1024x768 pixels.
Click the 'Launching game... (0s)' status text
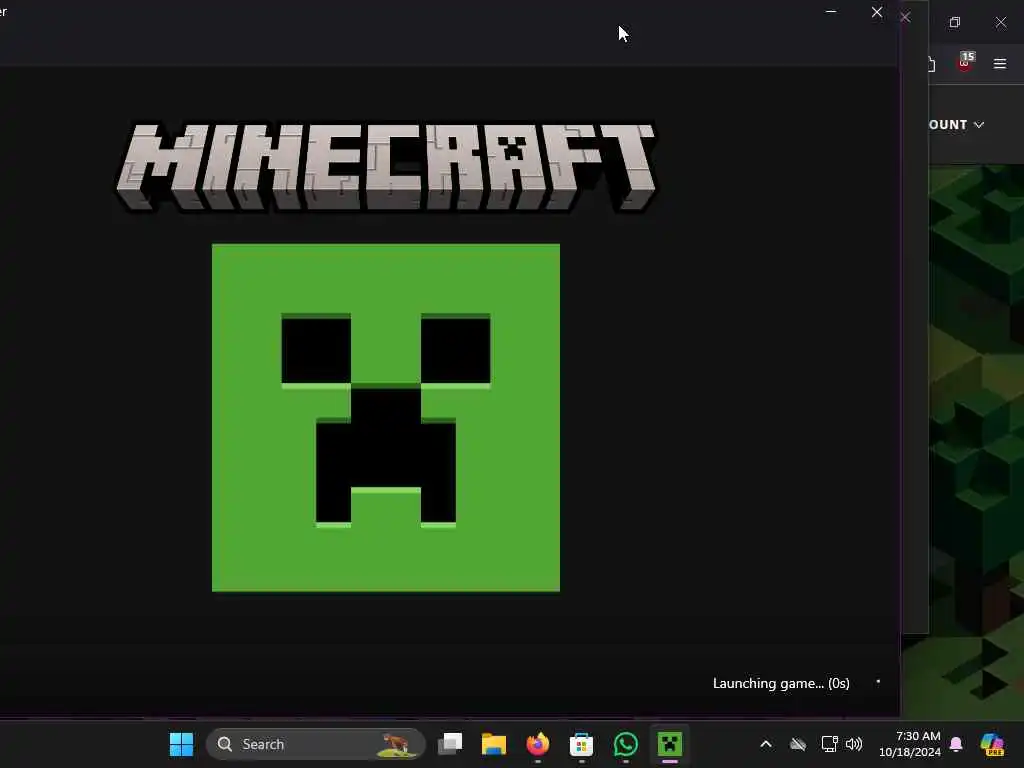[781, 683]
